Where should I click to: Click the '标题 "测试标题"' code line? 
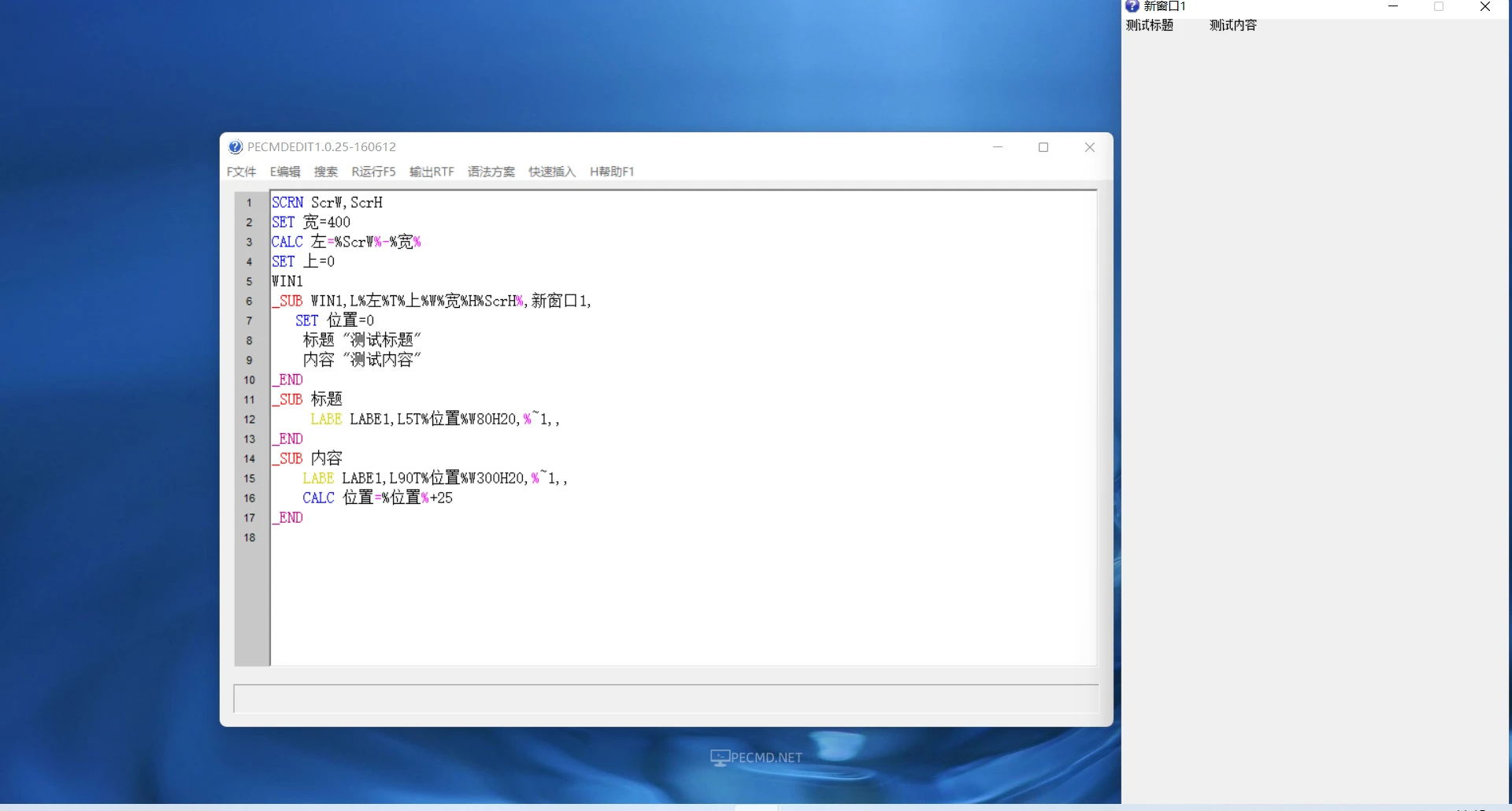362,340
